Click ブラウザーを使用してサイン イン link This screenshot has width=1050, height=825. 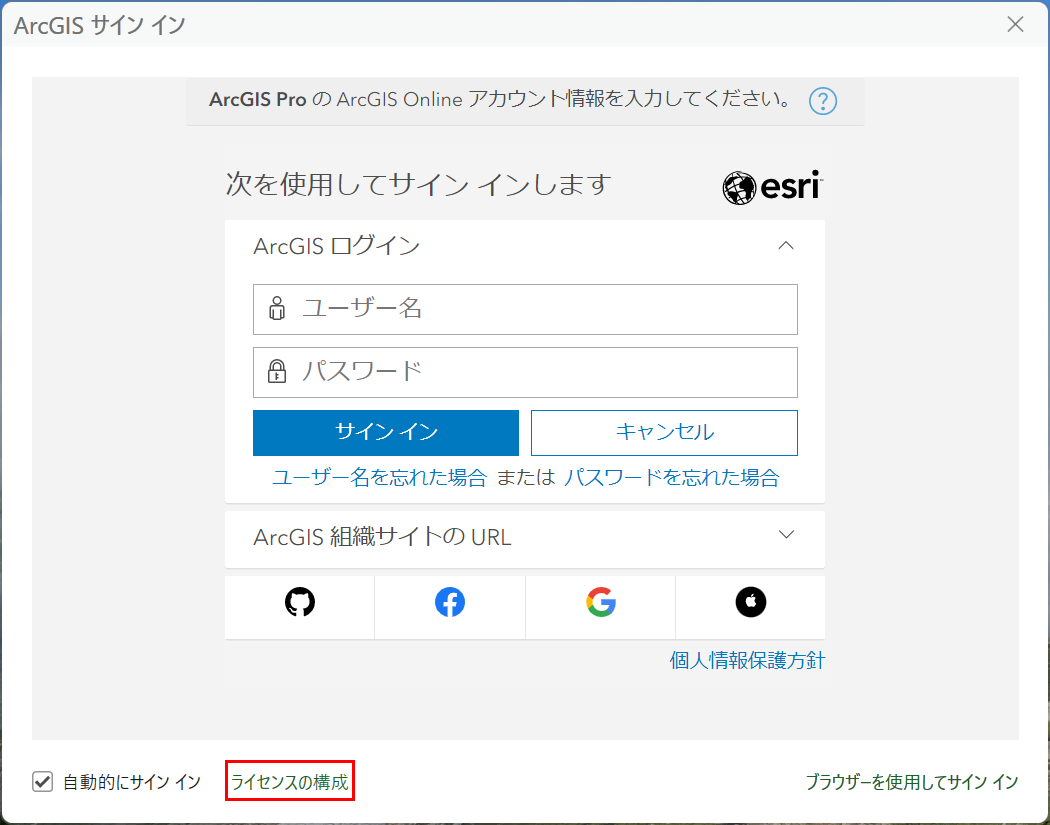(x=912, y=781)
